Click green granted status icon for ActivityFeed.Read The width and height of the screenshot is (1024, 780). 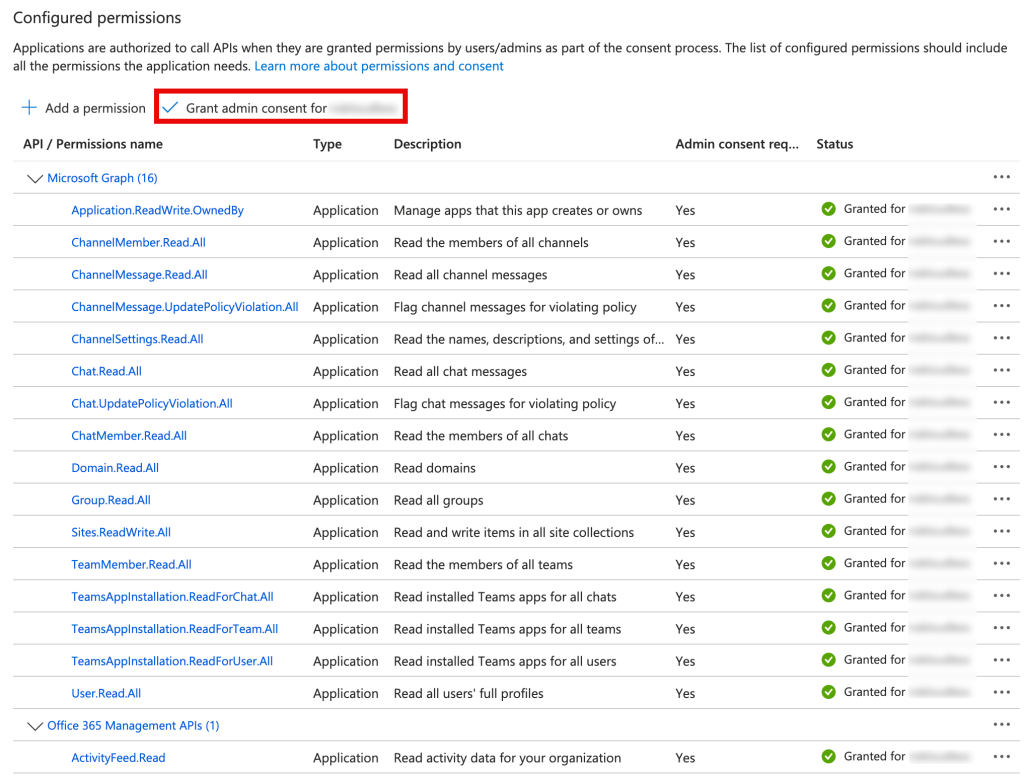pyautogui.click(x=829, y=756)
